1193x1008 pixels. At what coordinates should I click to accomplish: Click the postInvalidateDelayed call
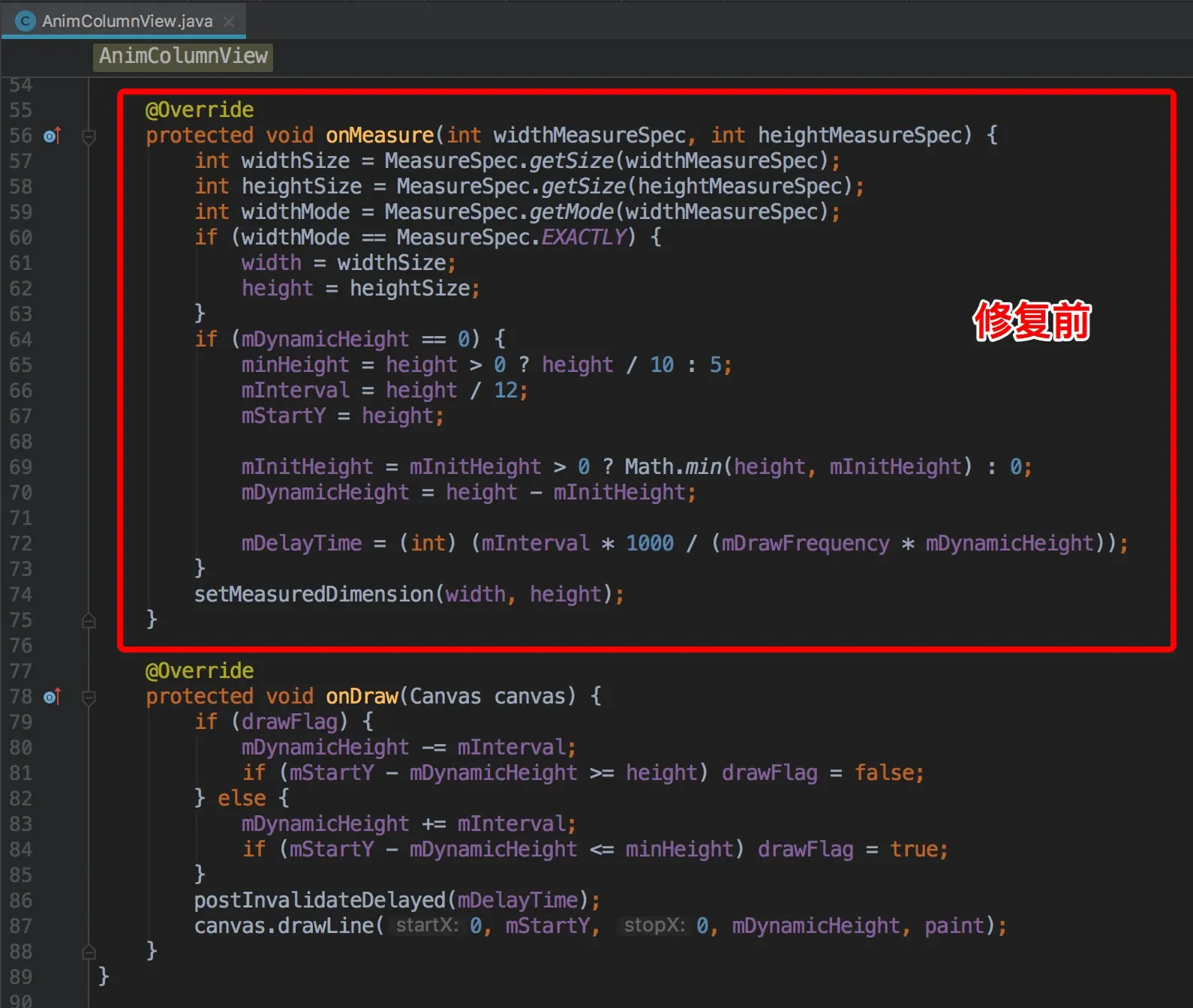(x=320, y=901)
